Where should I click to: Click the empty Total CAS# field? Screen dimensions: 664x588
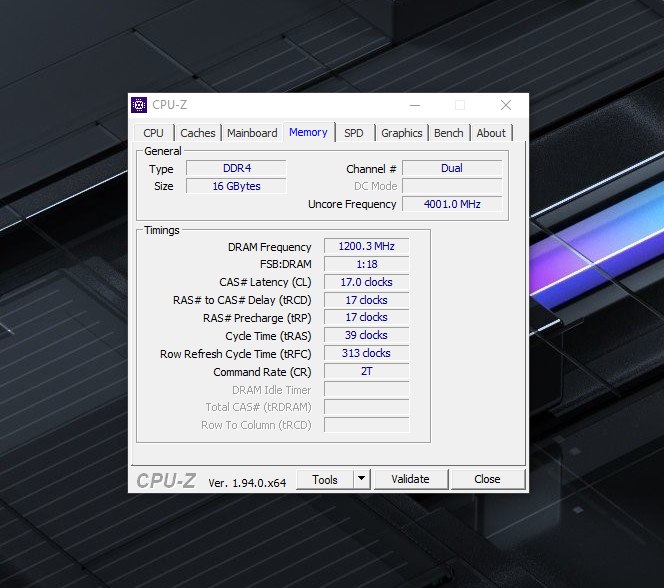point(367,407)
